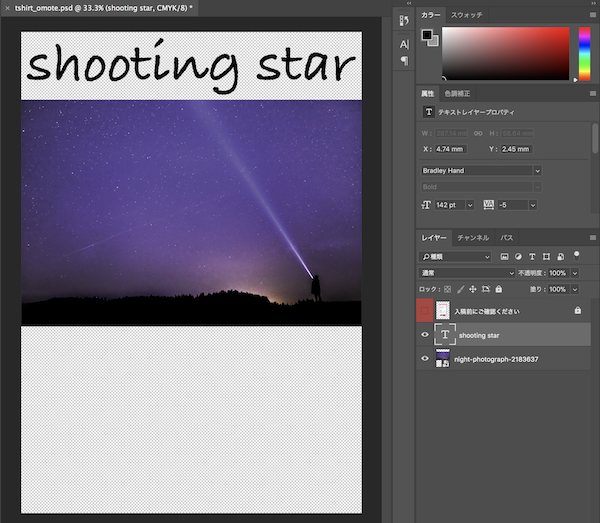
Task: Toggle the layer filtering on/off switch
Action: pyautogui.click(x=577, y=256)
